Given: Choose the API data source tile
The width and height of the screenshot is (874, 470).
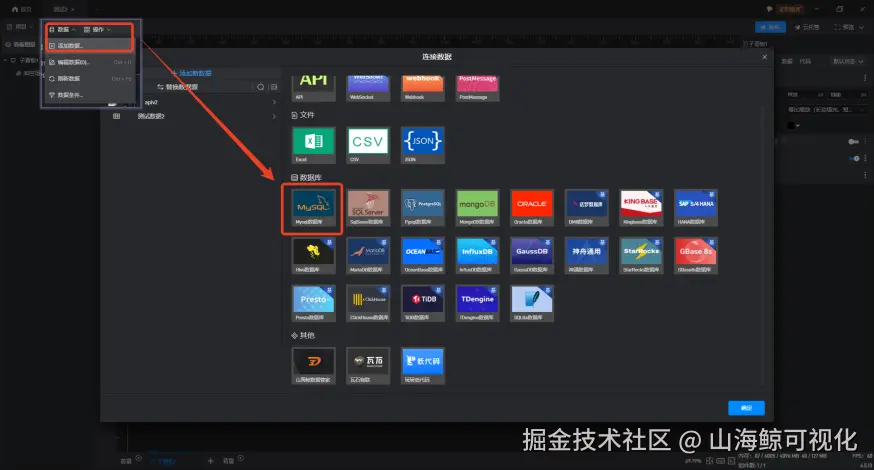Looking at the screenshot, I should point(314,88).
